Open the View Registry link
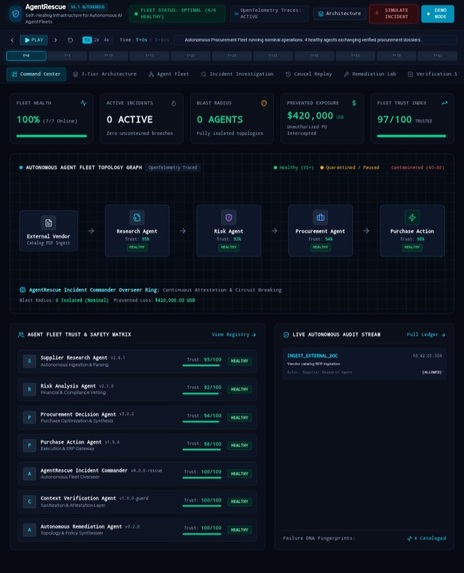 [233, 334]
